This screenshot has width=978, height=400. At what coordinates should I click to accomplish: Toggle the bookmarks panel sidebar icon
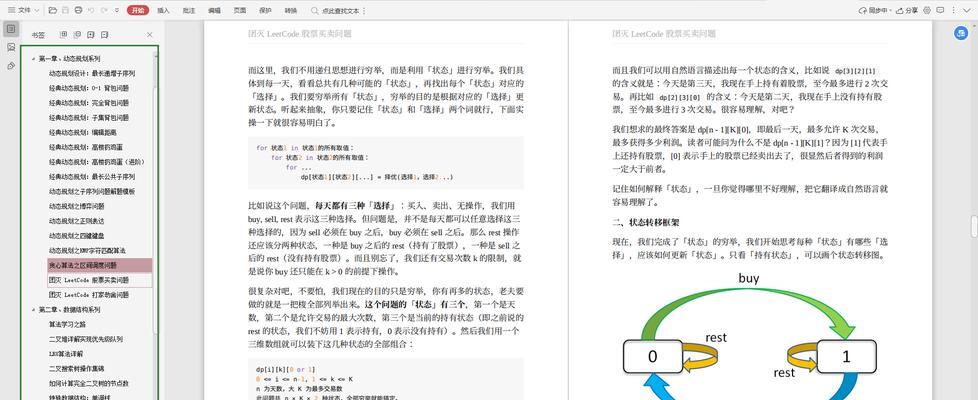point(11,29)
